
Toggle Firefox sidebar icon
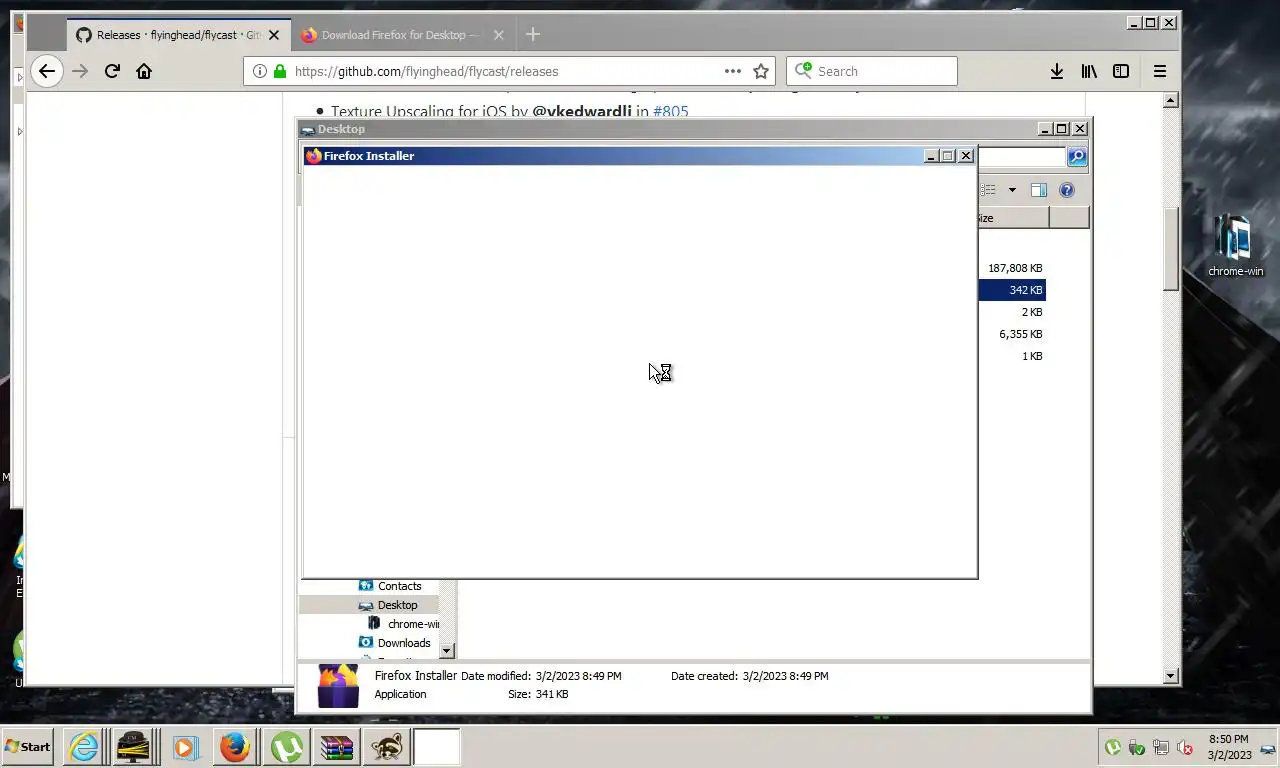pyautogui.click(x=1121, y=71)
